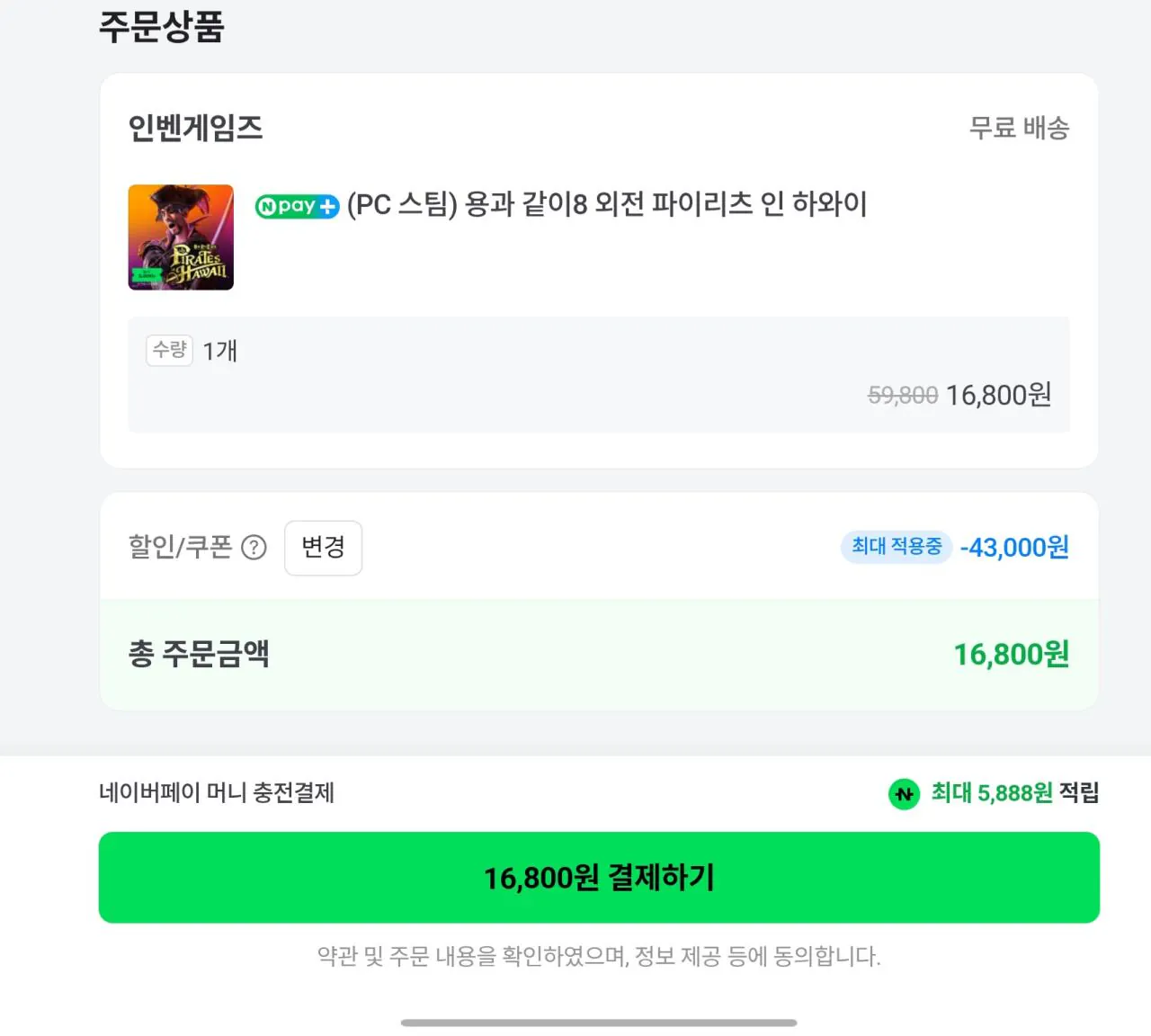
Task: Open the 용과 같이8 외전 product title
Action: coord(605,205)
